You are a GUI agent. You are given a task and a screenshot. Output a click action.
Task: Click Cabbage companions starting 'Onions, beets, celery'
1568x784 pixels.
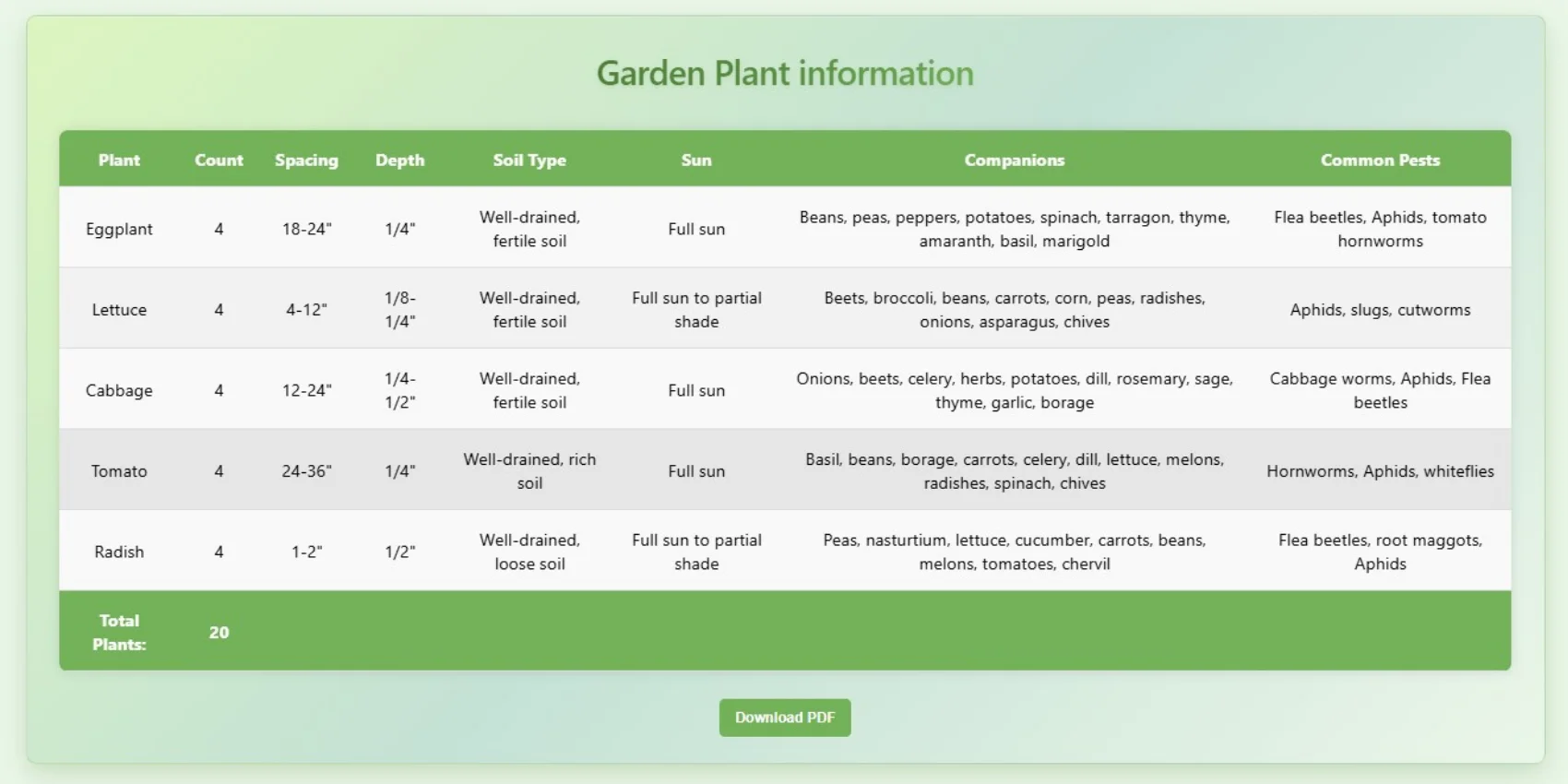1015,390
